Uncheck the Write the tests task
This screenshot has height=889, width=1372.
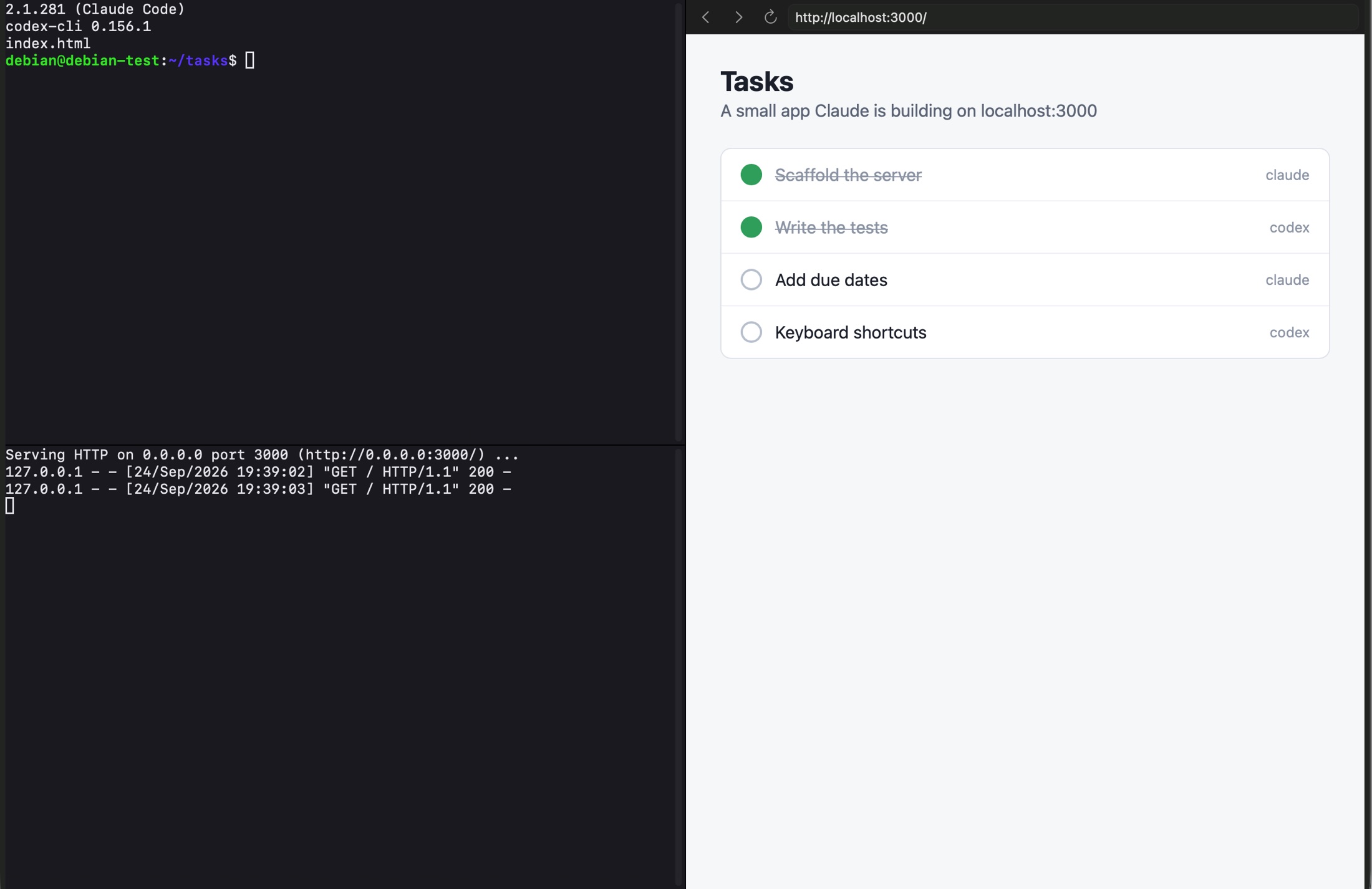(751, 227)
